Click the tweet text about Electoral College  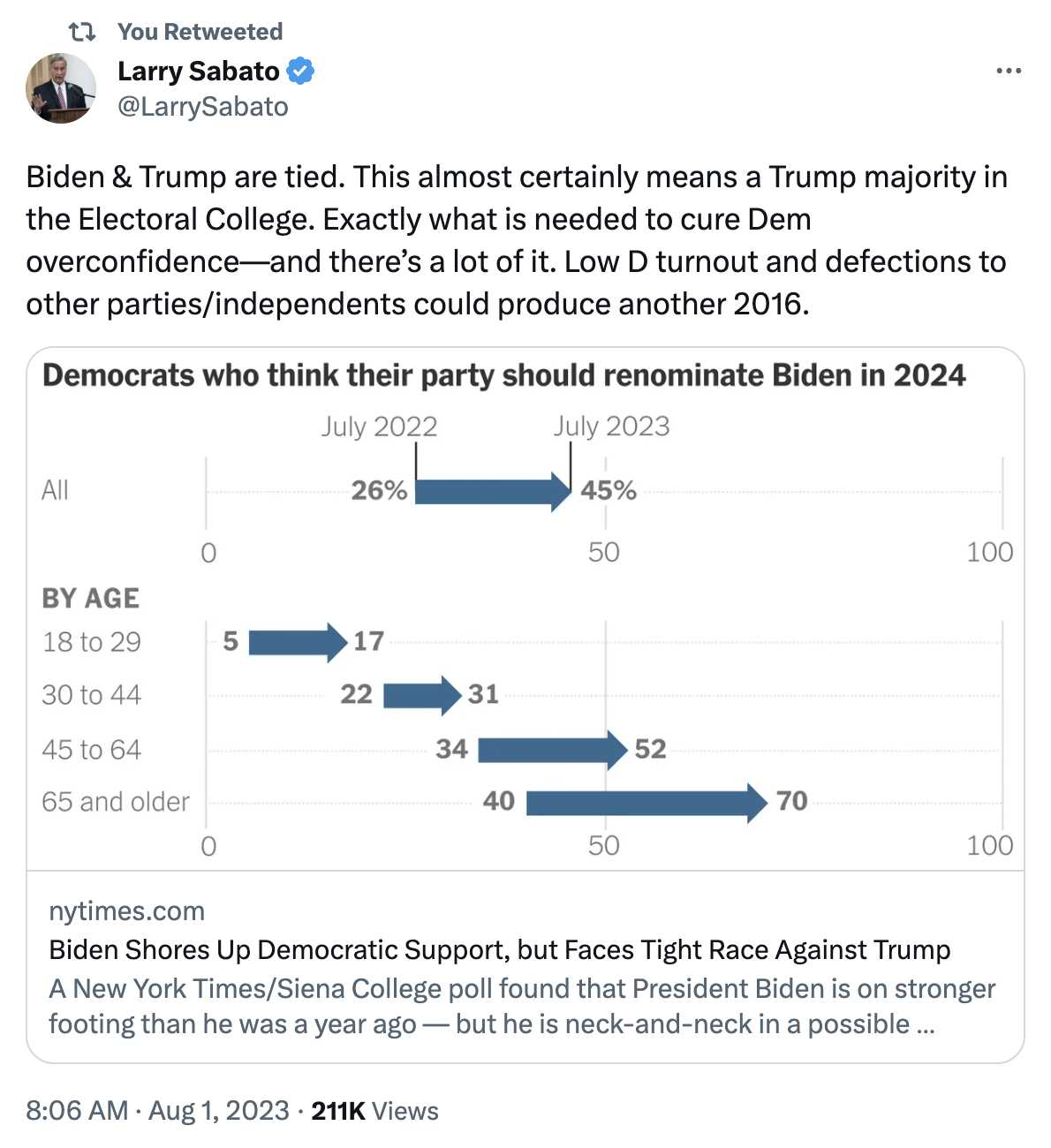(517, 240)
